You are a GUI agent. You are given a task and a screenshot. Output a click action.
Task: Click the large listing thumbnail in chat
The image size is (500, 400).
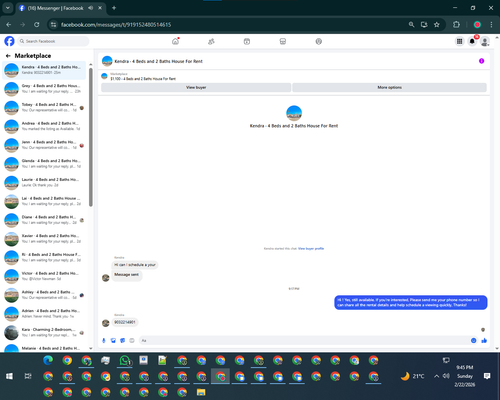point(294,113)
